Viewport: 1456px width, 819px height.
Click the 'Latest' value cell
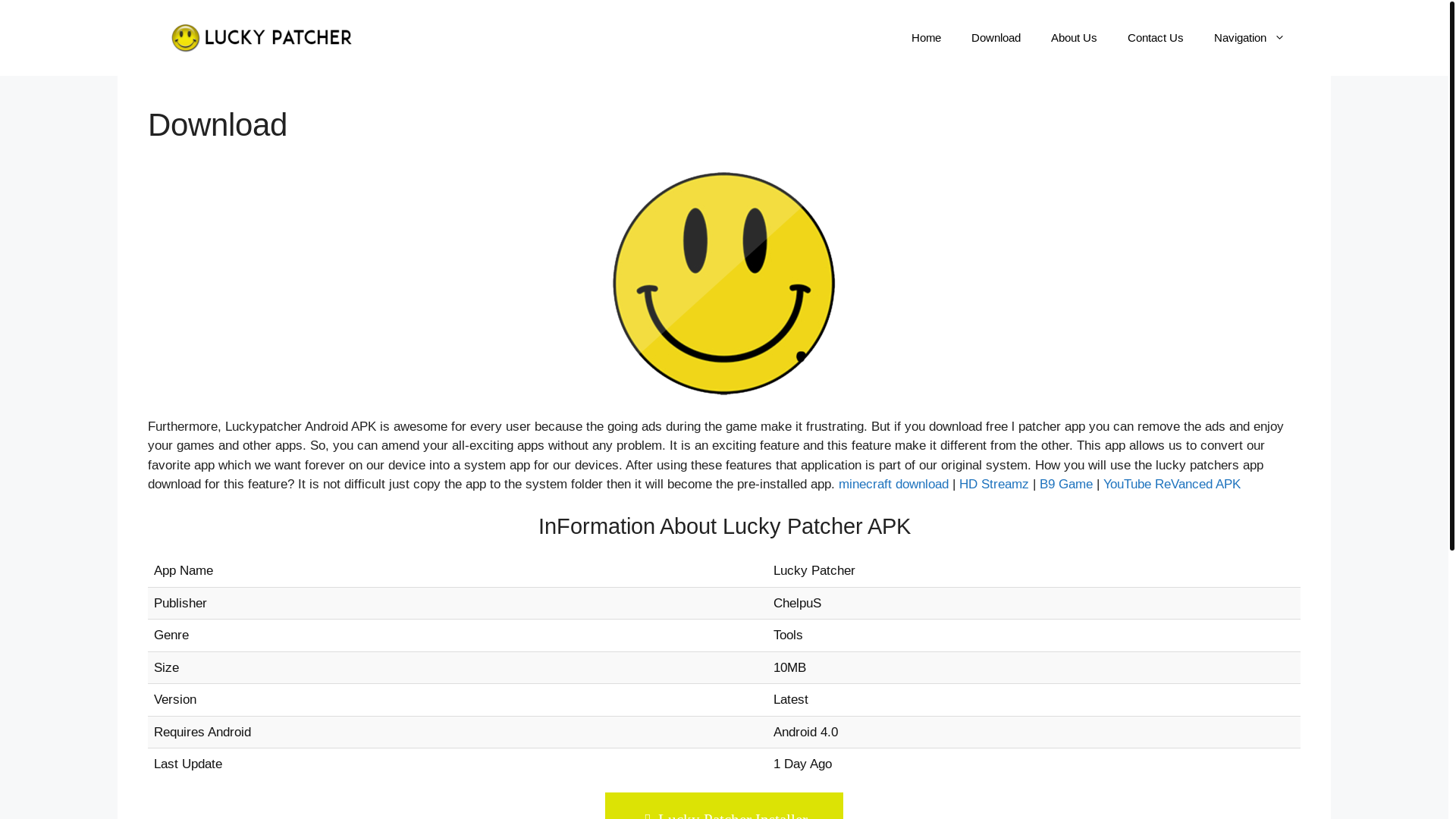tap(1034, 700)
